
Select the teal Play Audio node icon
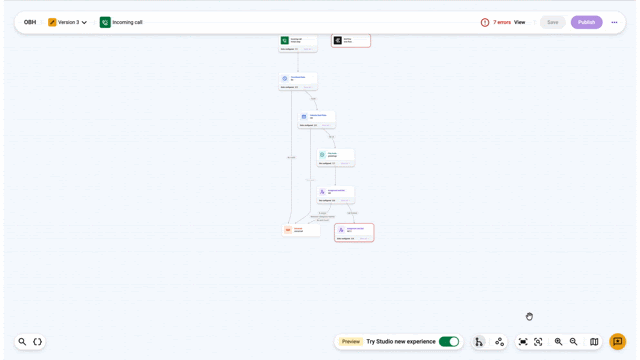pyautogui.click(x=322, y=155)
